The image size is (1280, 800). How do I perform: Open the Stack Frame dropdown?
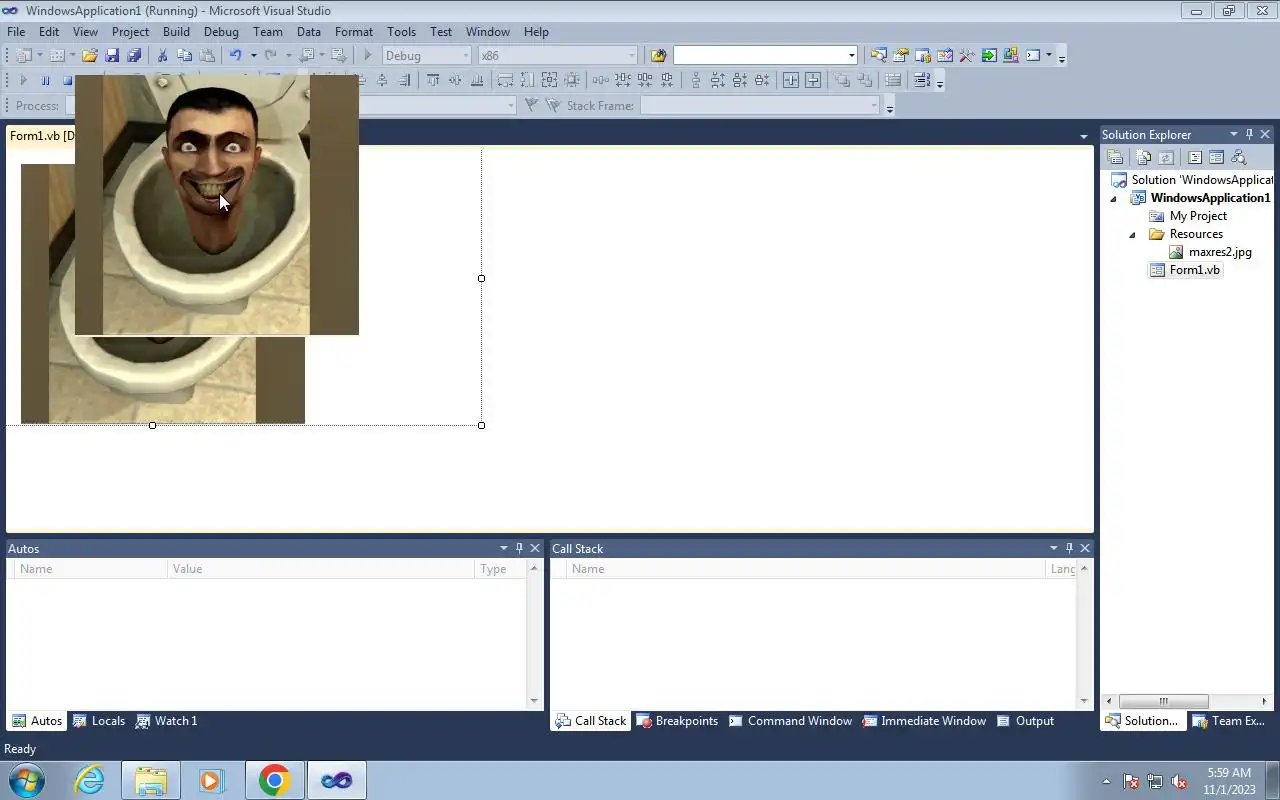(873, 106)
